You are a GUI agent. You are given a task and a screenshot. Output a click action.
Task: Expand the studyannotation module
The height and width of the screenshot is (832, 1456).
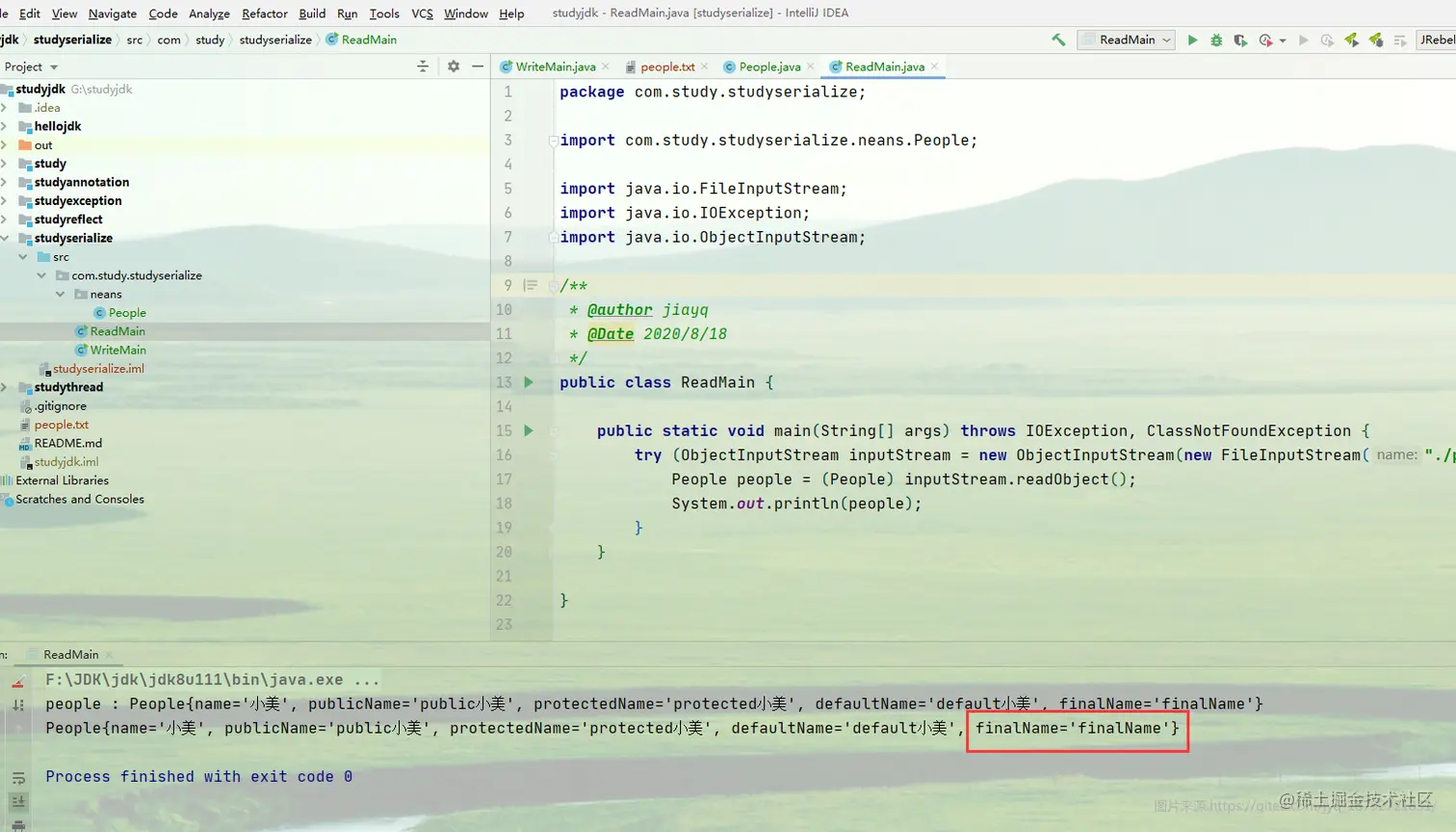coord(5,182)
